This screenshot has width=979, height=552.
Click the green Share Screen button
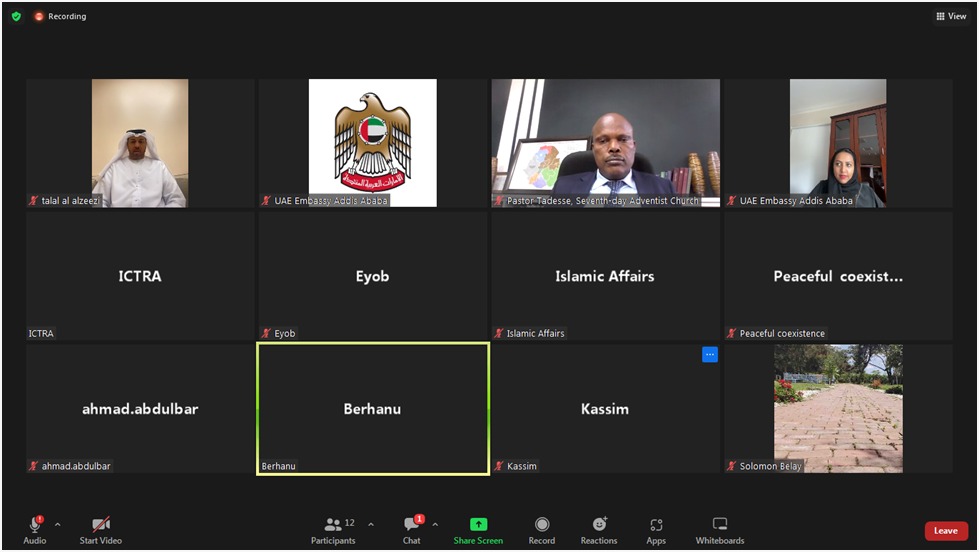point(478,531)
